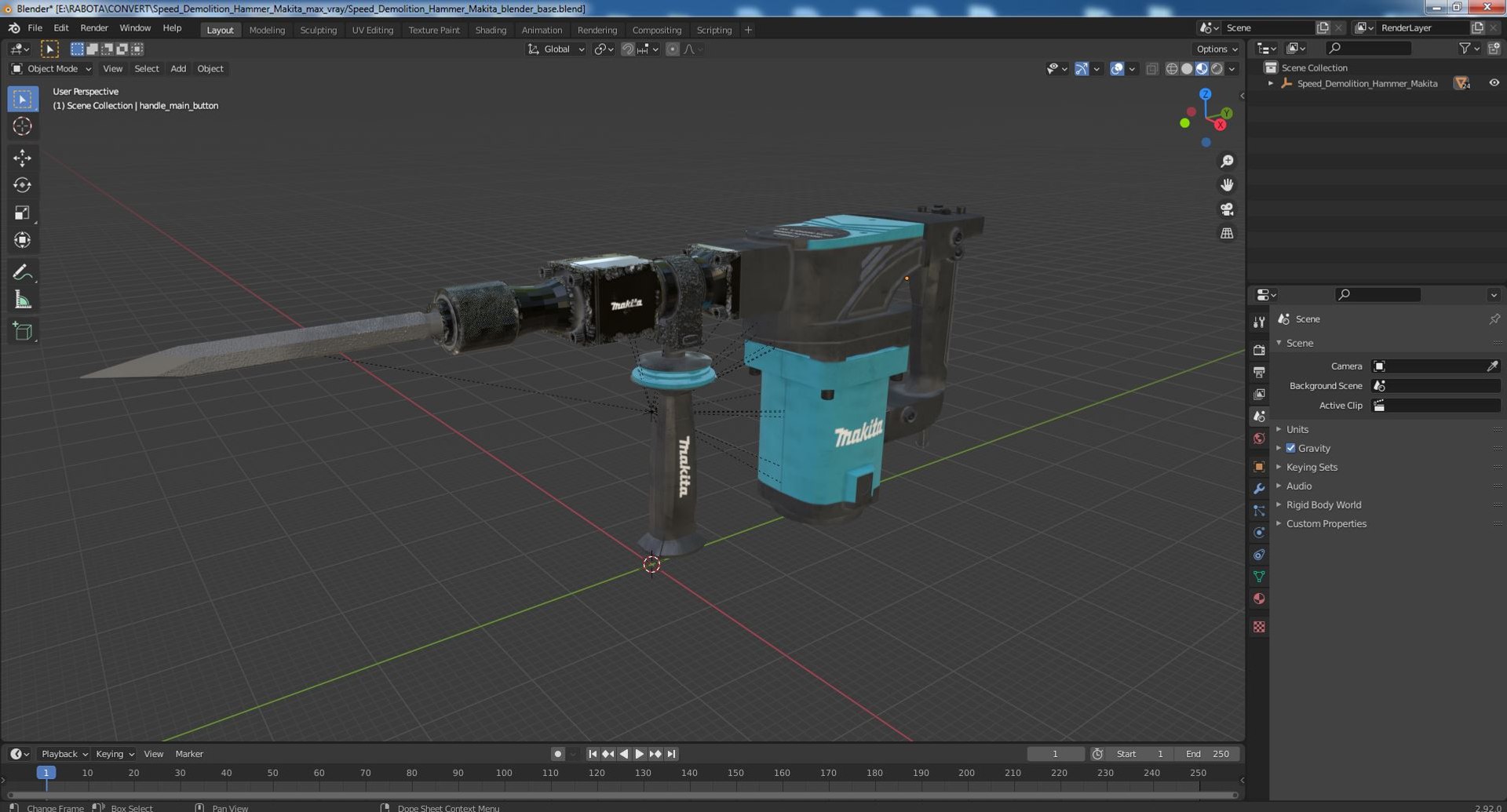
Task: Switch to the Modeling workspace tab
Action: pyautogui.click(x=267, y=30)
